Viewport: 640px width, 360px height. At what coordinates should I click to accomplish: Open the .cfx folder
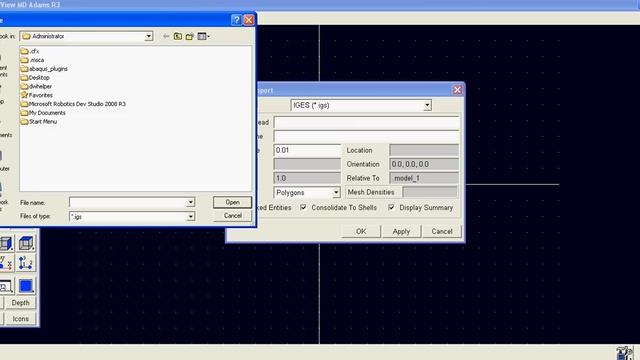tap(30, 51)
